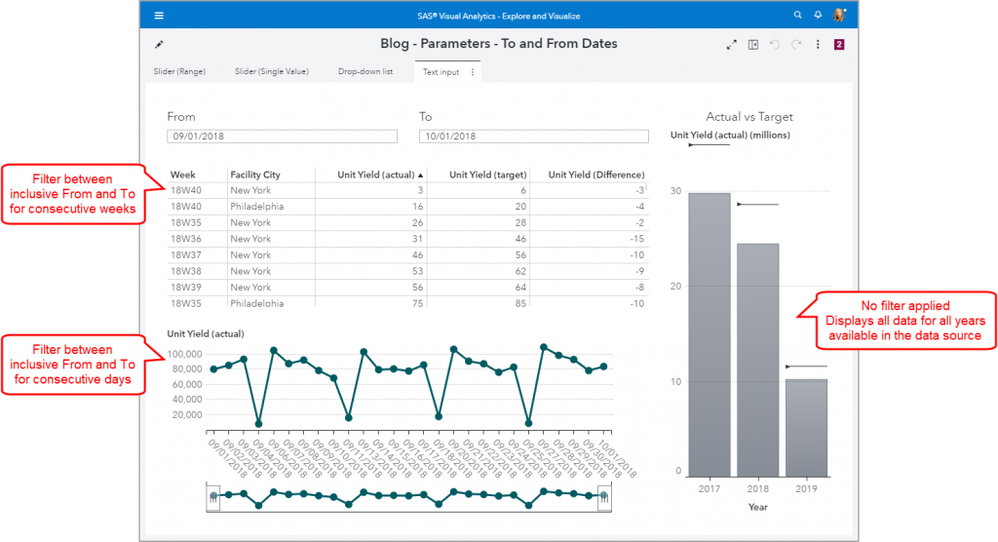Switch to the Slider (Single Value) tab
The height and width of the screenshot is (542, 998).
click(x=271, y=72)
